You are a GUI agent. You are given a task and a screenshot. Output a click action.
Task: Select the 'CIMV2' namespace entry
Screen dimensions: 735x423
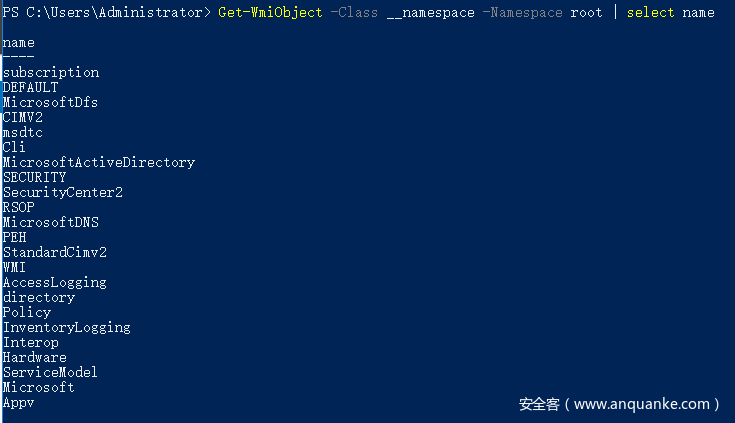click(x=23, y=117)
